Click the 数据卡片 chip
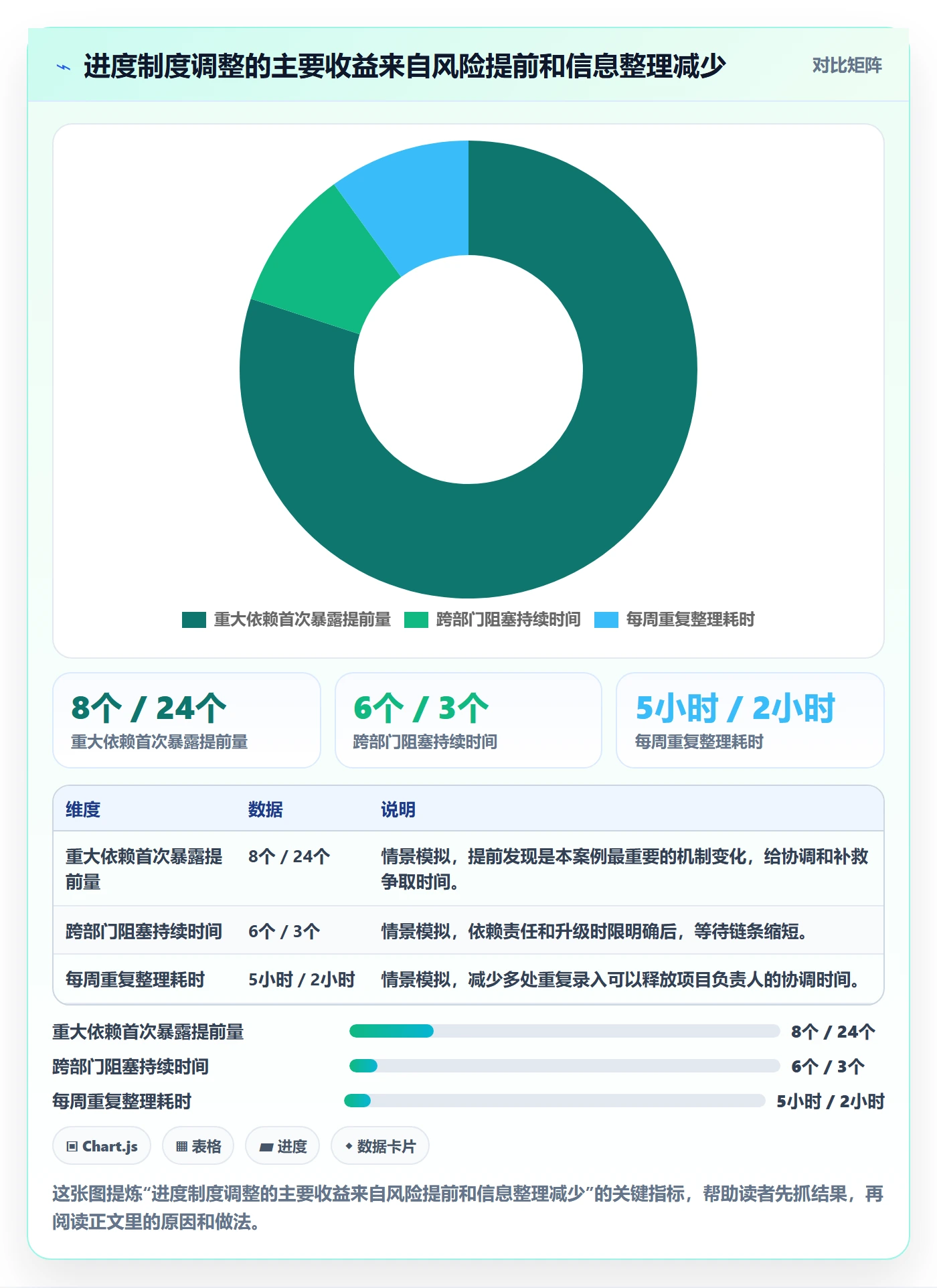The height and width of the screenshot is (1288, 937). pyautogui.click(x=380, y=1146)
